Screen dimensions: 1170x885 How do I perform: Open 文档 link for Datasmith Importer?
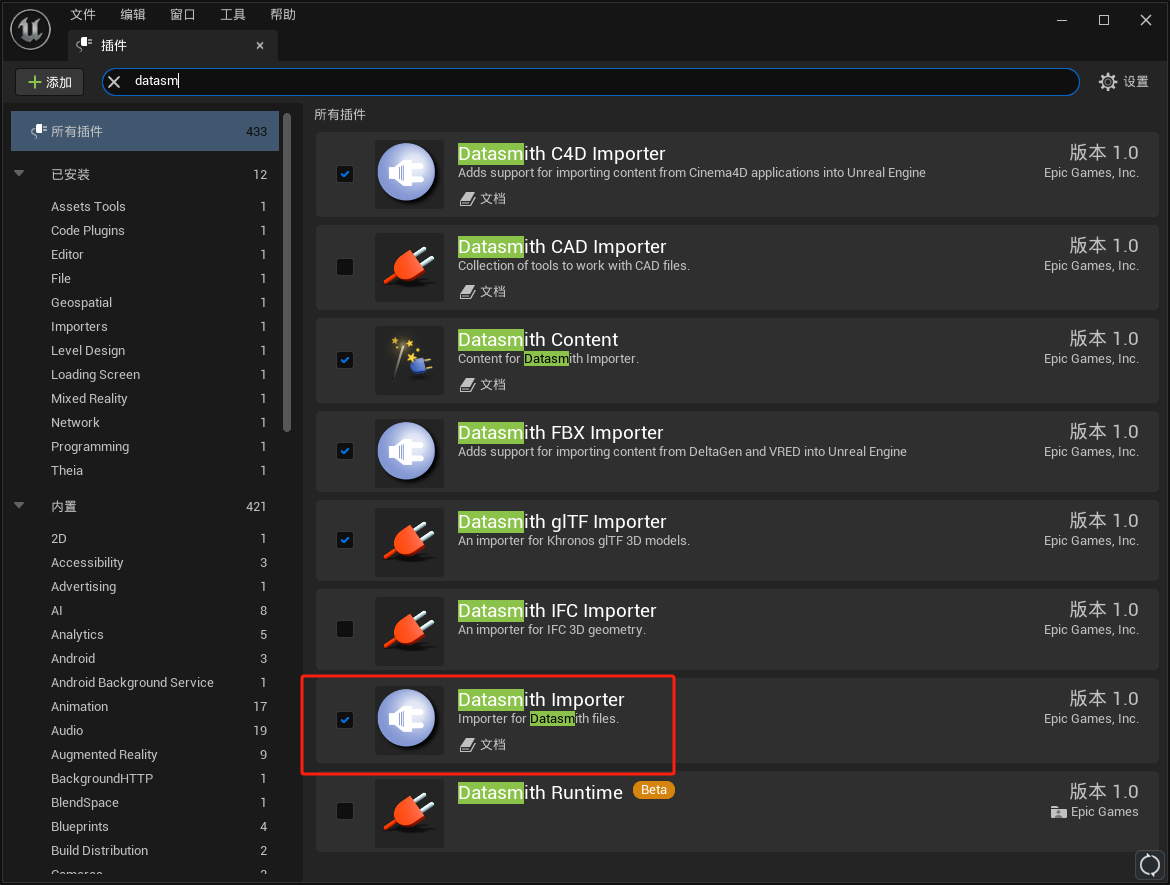pyautogui.click(x=492, y=745)
